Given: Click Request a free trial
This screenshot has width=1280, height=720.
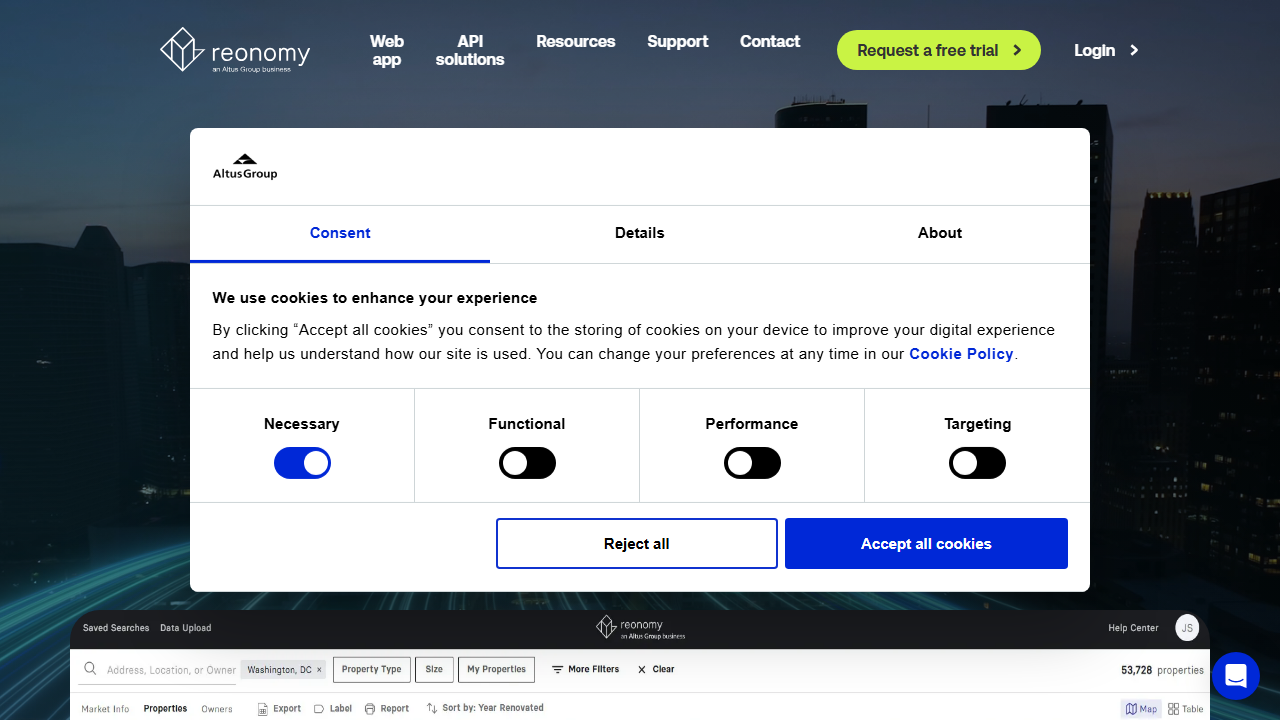Looking at the screenshot, I should coord(939,50).
